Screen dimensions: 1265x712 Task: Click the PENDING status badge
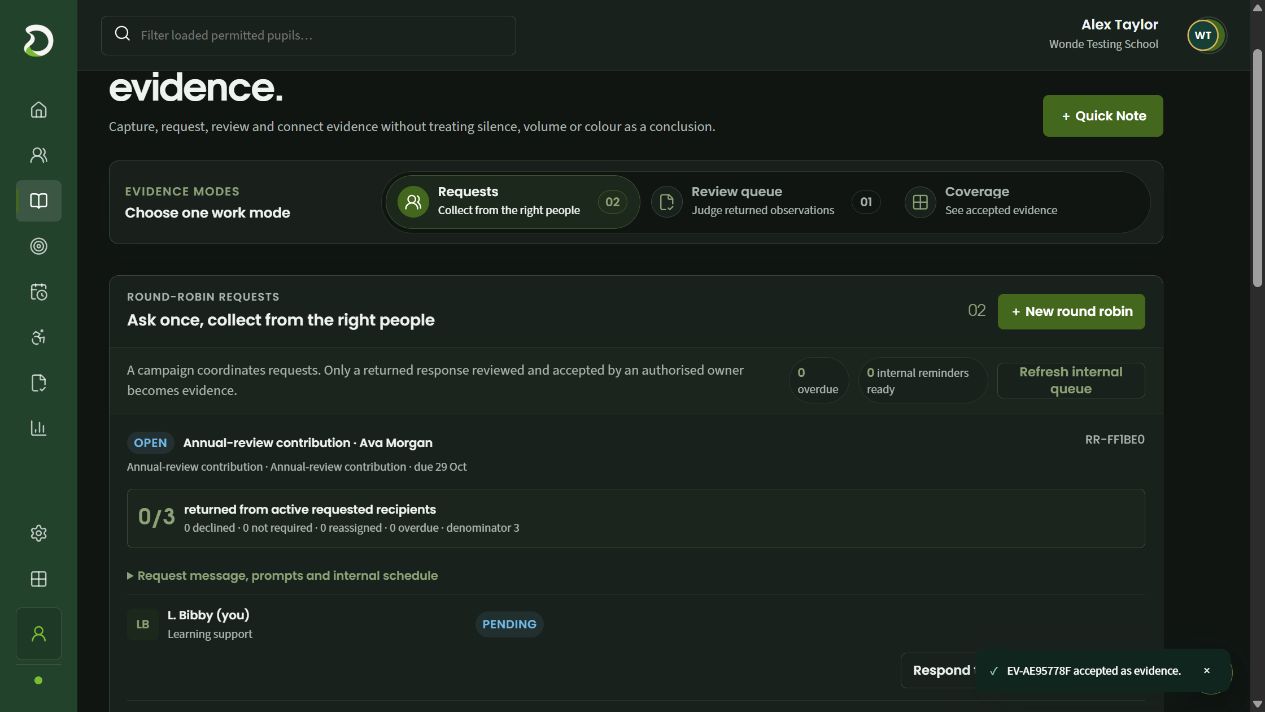pyautogui.click(x=509, y=624)
